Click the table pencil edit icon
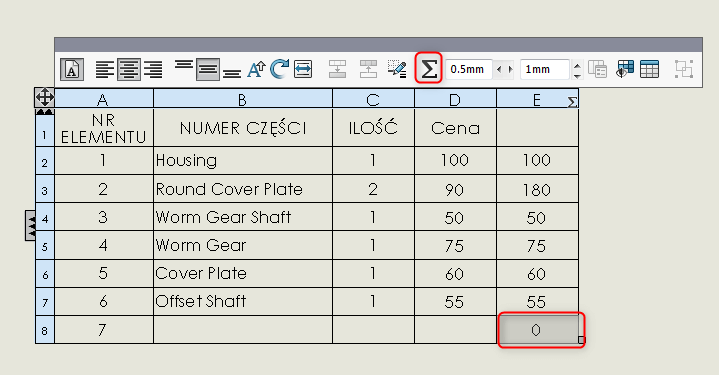This screenshot has width=719, height=375. pos(397,69)
